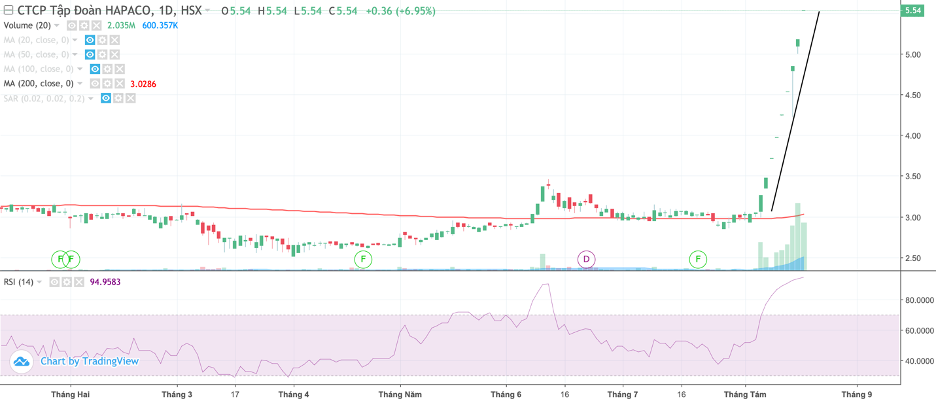Screen dimensions: 936x400
Task: Open dropdown arrow next to RSI (14)
Action: click(39, 283)
